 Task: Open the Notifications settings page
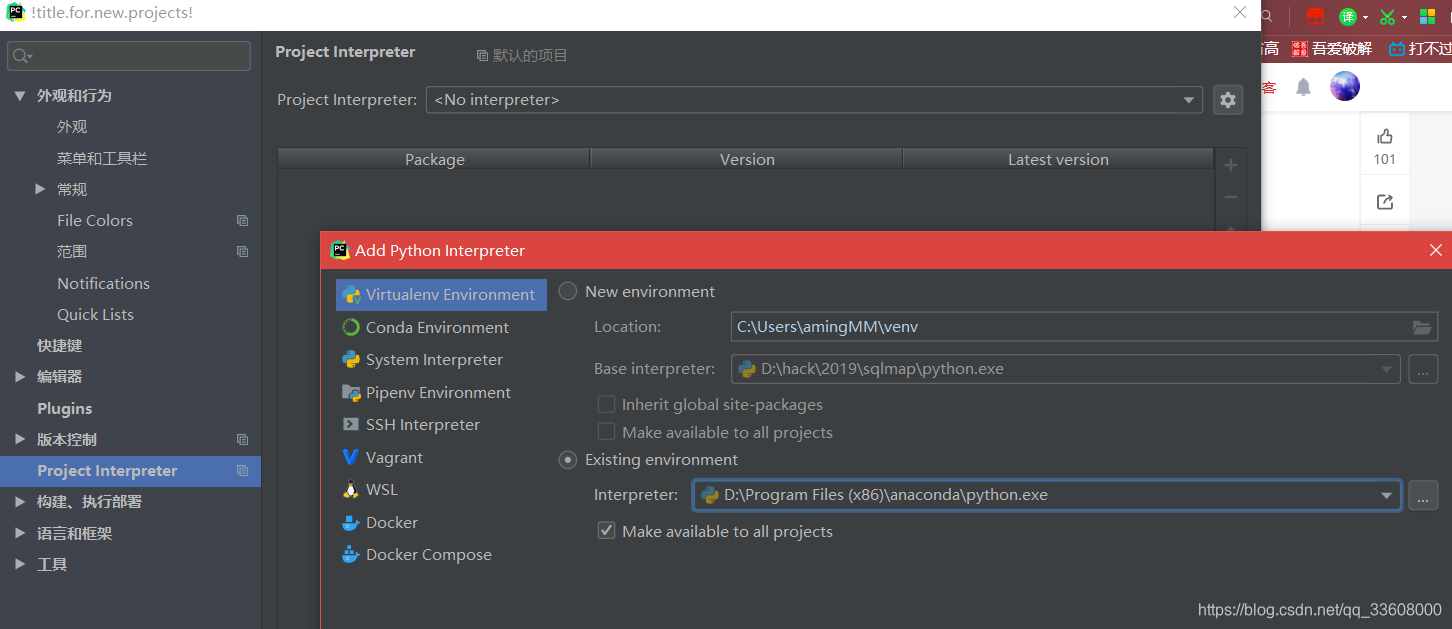point(103,283)
